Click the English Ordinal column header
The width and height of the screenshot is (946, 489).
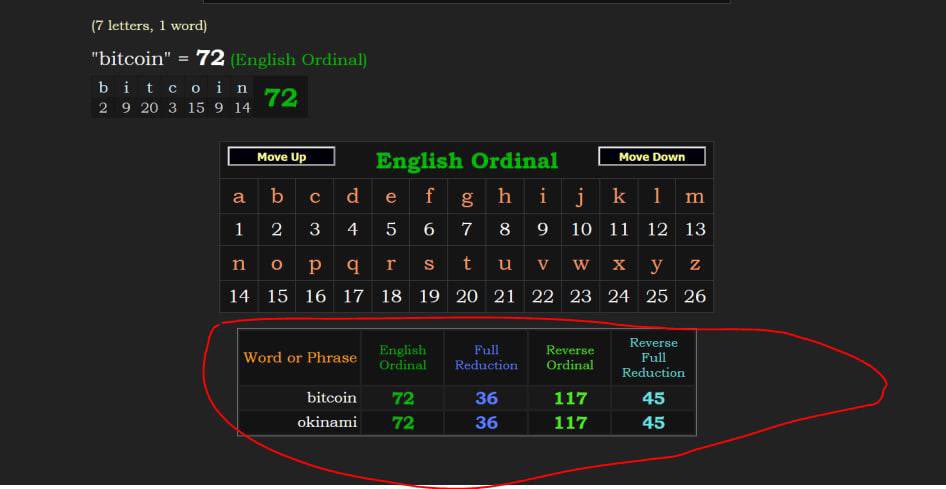402,358
